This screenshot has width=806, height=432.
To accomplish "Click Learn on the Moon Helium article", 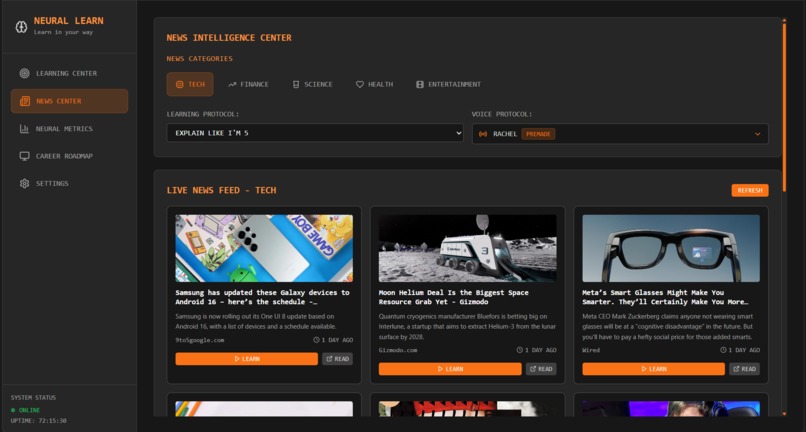I will [x=450, y=369].
